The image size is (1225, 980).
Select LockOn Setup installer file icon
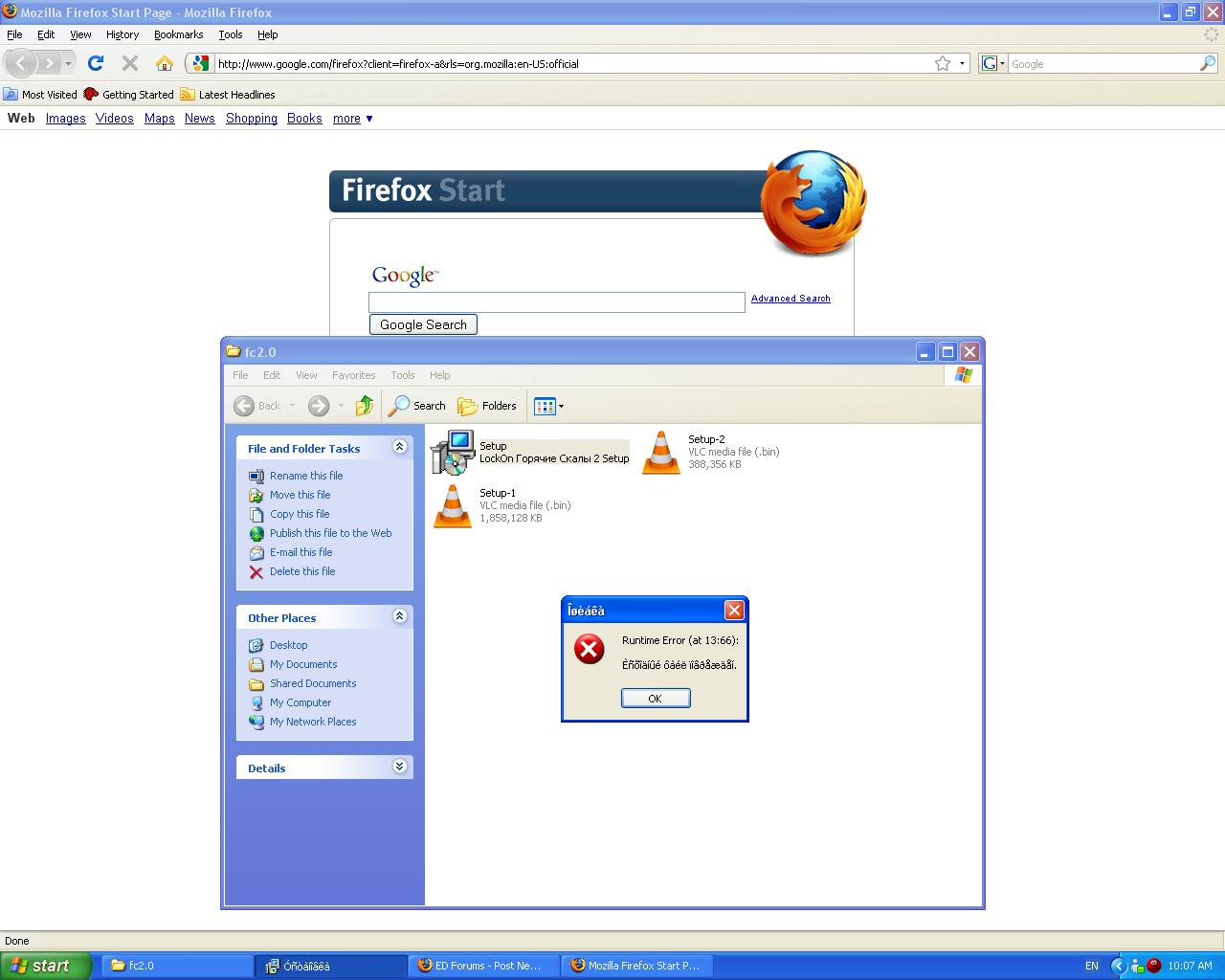(x=453, y=452)
